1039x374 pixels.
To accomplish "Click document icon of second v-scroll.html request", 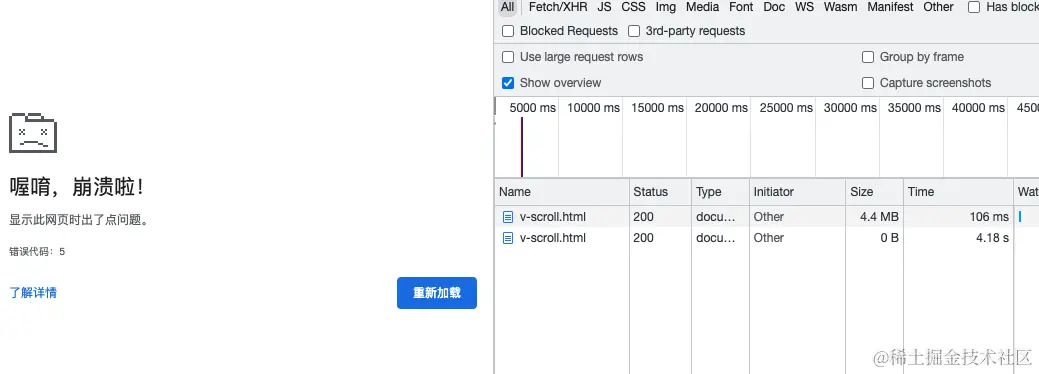I will (508, 238).
